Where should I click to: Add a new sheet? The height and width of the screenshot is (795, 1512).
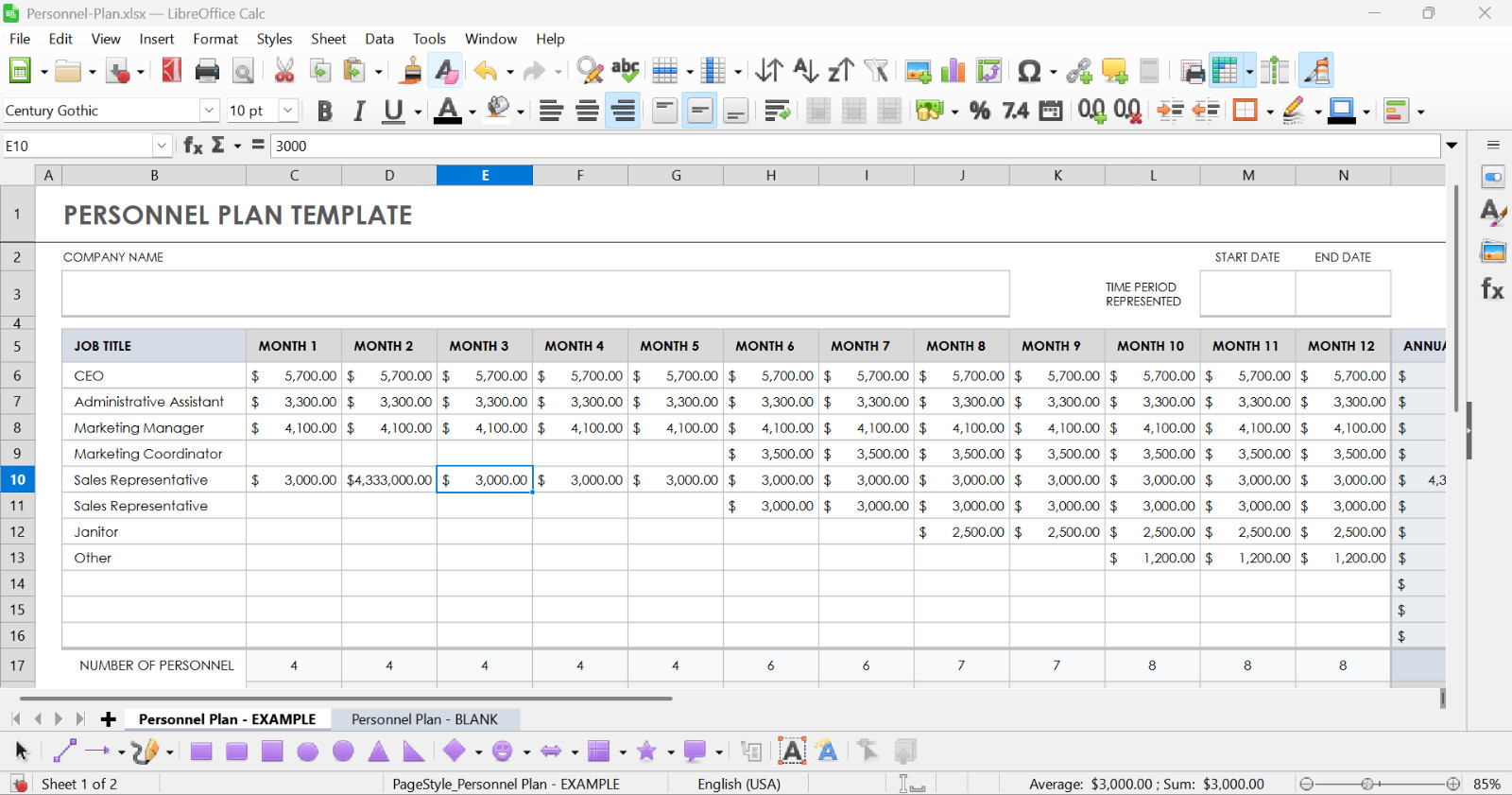click(108, 719)
